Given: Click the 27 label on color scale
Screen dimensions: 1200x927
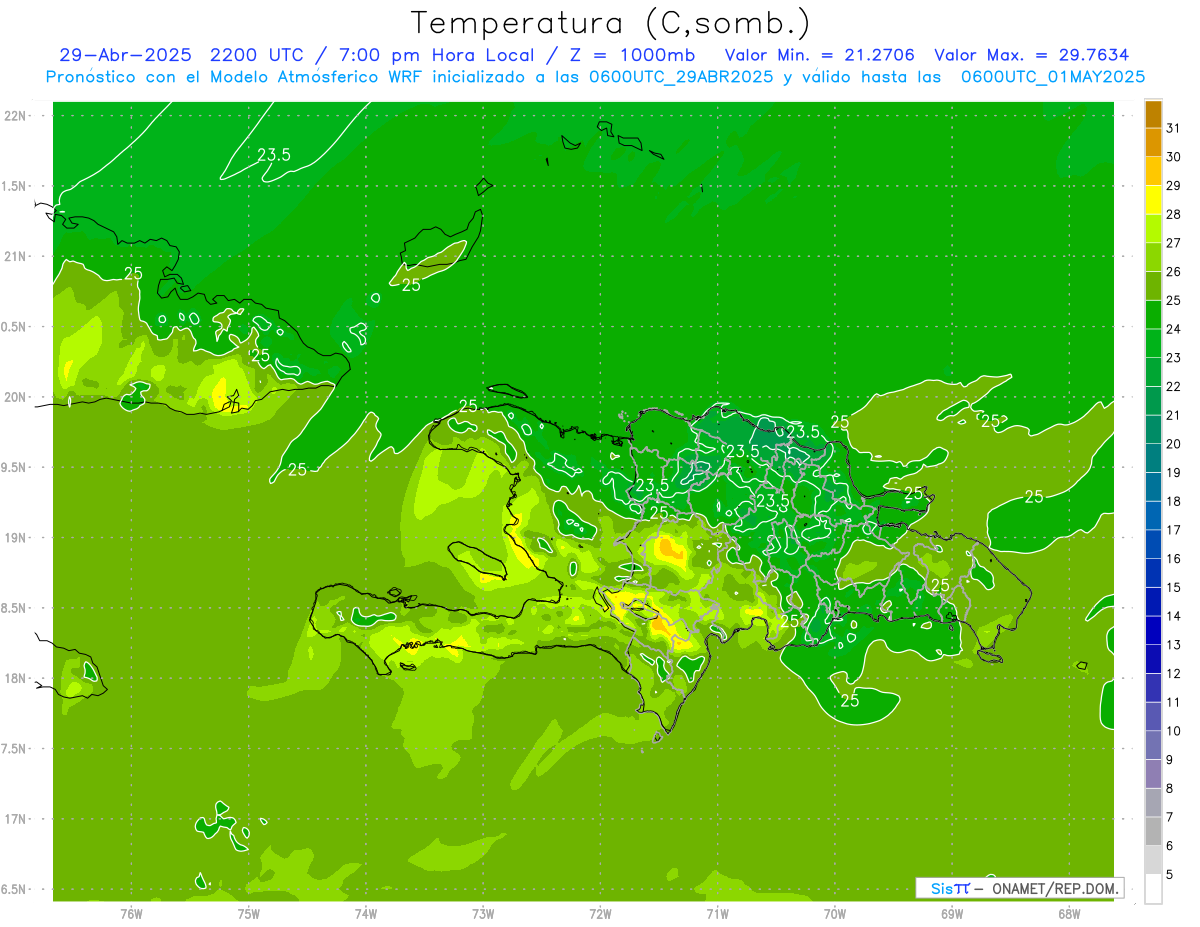Looking at the screenshot, I should coord(1173,243).
